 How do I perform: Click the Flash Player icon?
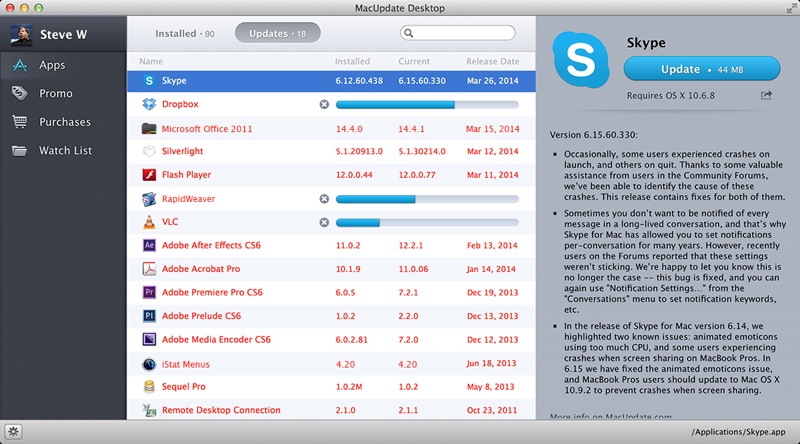click(x=148, y=175)
